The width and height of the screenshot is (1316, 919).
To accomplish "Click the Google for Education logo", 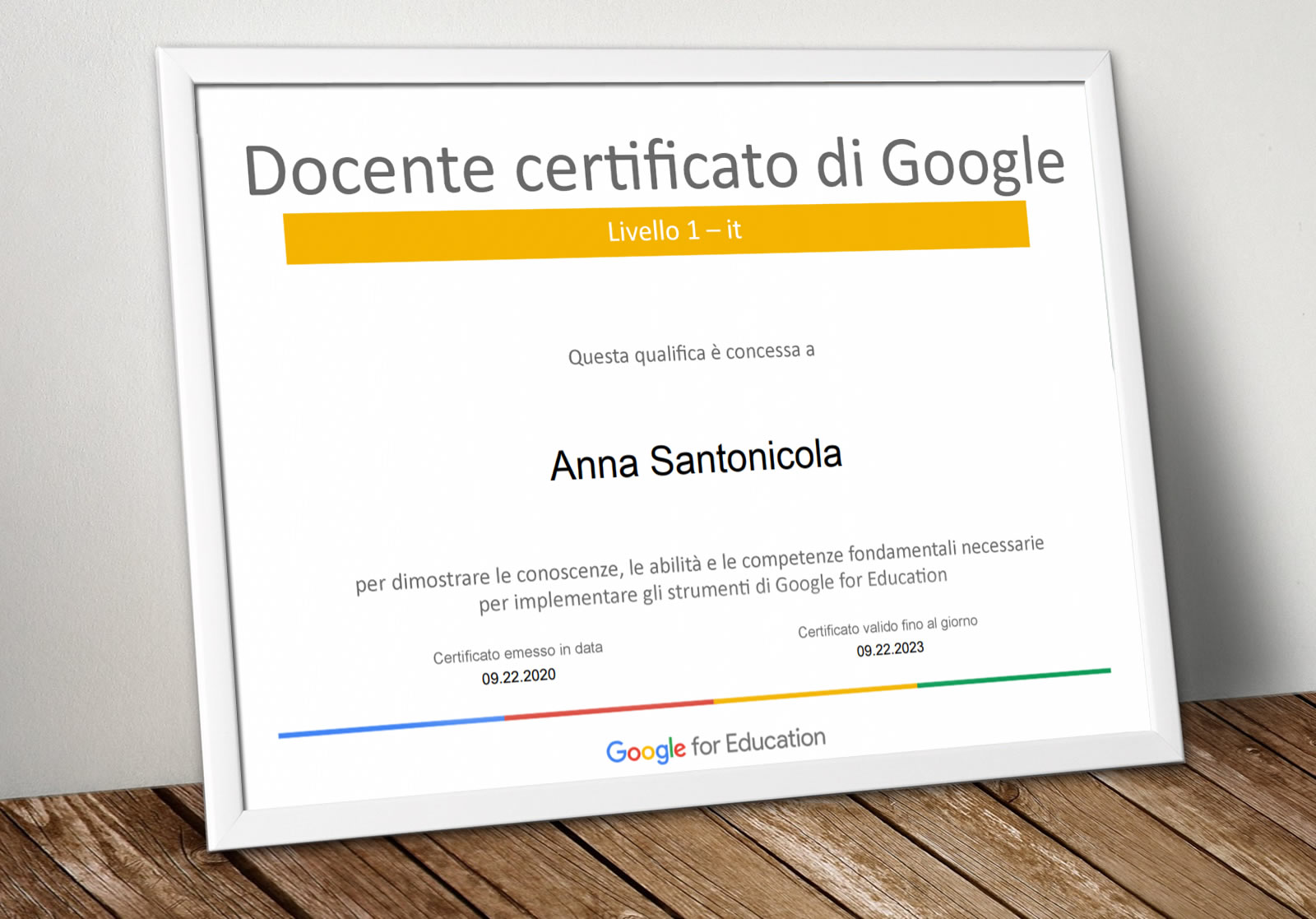I will (x=716, y=745).
